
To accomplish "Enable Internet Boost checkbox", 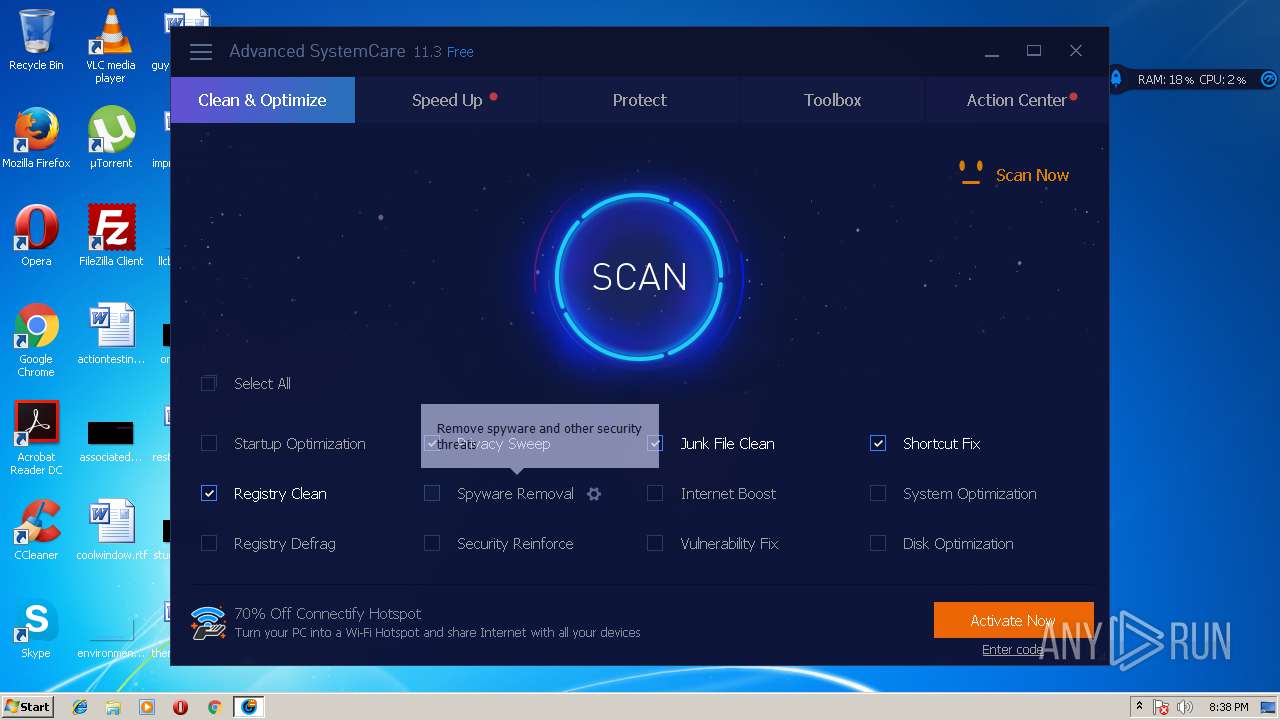I will (x=655, y=493).
